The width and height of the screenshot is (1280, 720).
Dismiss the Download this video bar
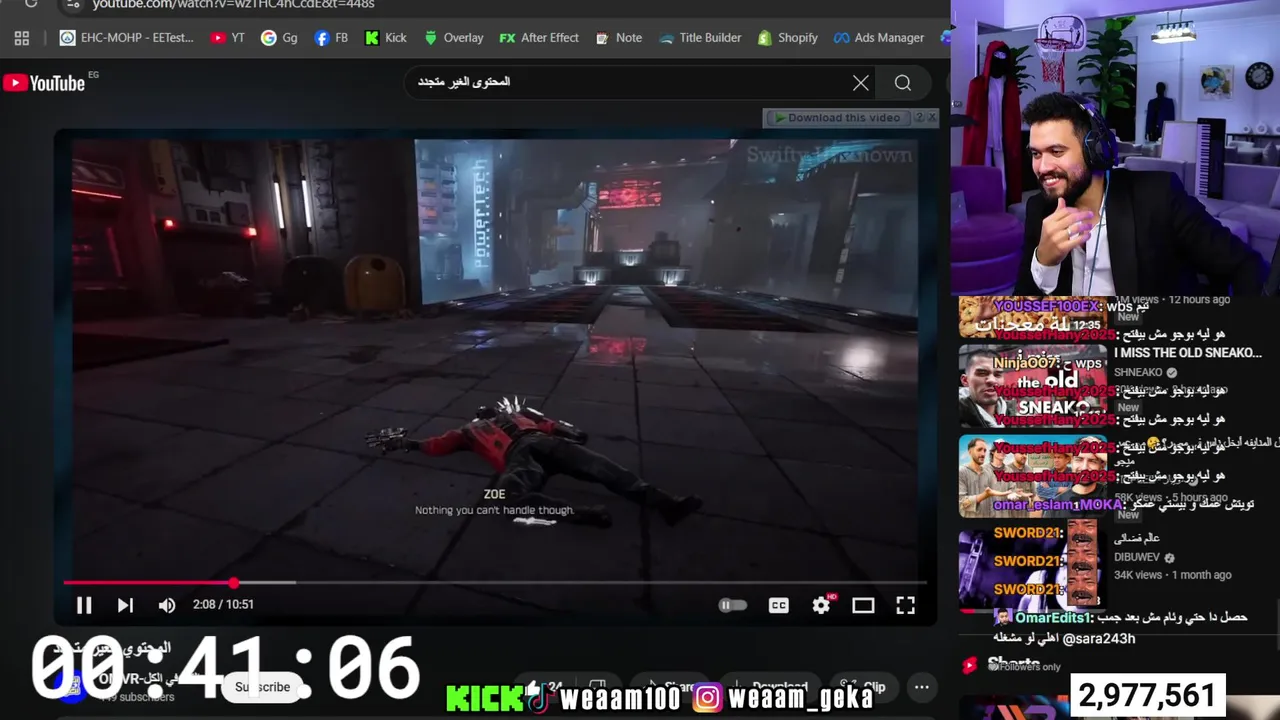(932, 118)
